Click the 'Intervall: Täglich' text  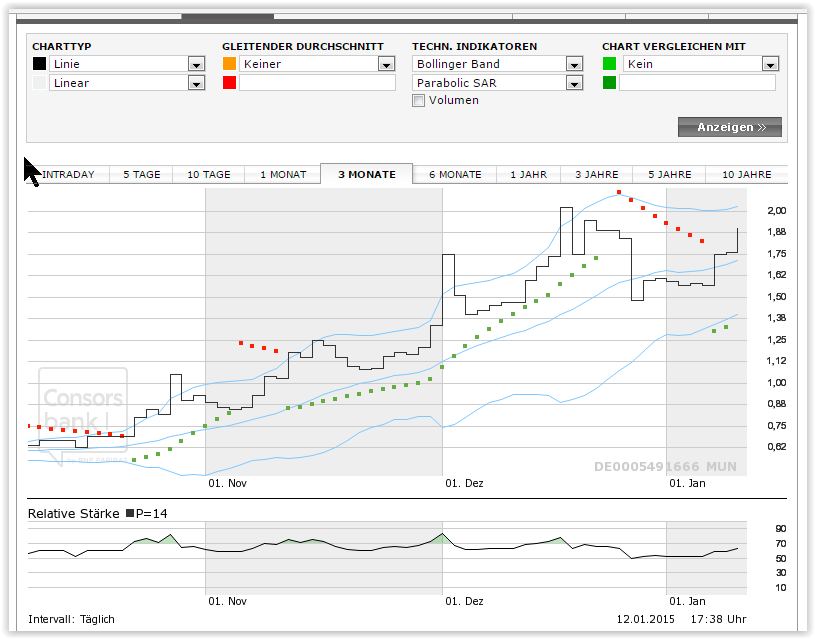(x=71, y=619)
